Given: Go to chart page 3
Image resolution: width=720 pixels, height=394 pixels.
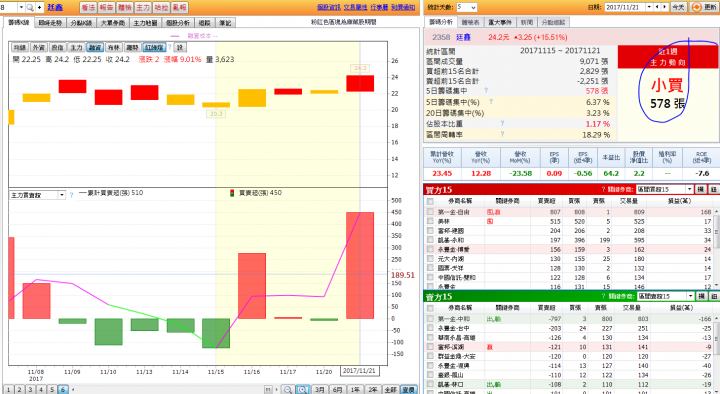Looking at the screenshot, I should point(30,389).
